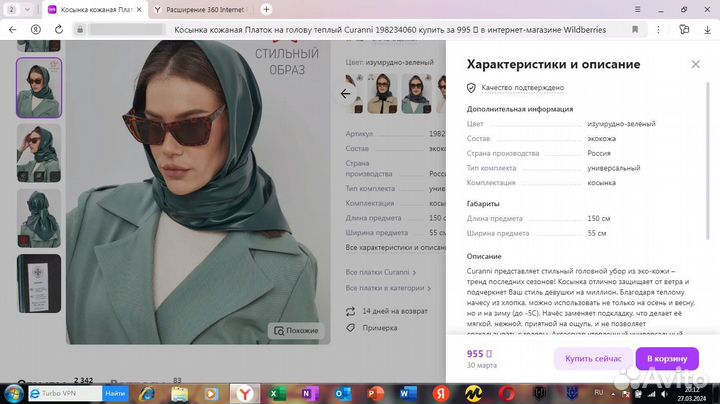Close the characteristics and description panel
The height and width of the screenshot is (404, 720).
point(696,64)
